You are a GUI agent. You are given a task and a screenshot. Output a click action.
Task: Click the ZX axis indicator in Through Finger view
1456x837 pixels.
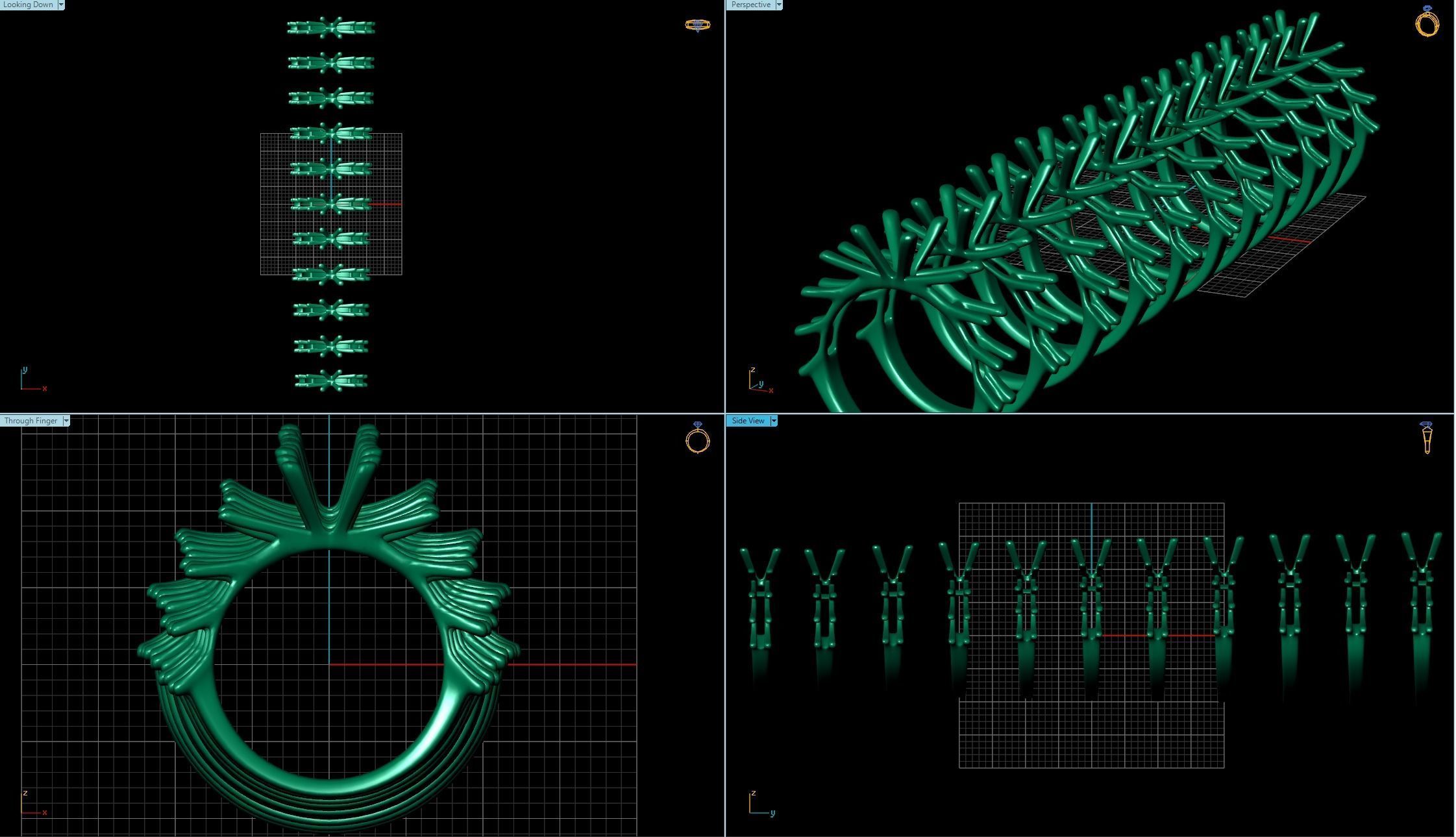(32, 804)
